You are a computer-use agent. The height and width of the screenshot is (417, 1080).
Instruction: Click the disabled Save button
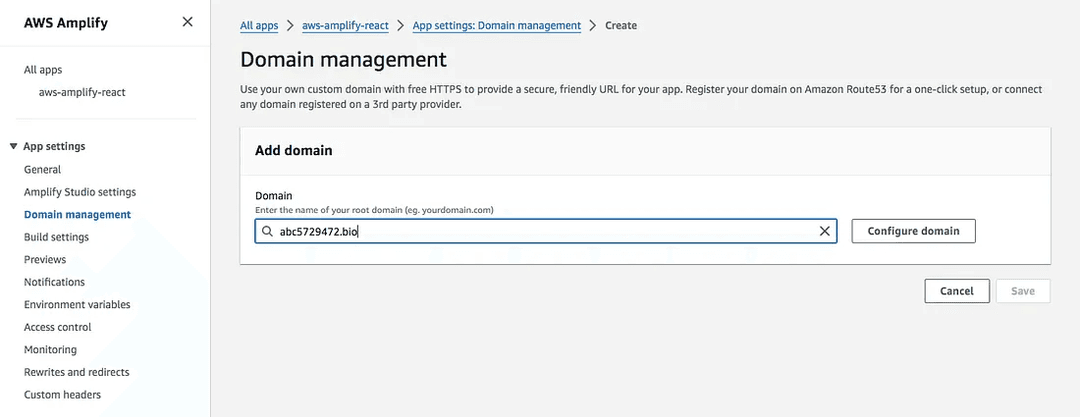pyautogui.click(x=1023, y=291)
